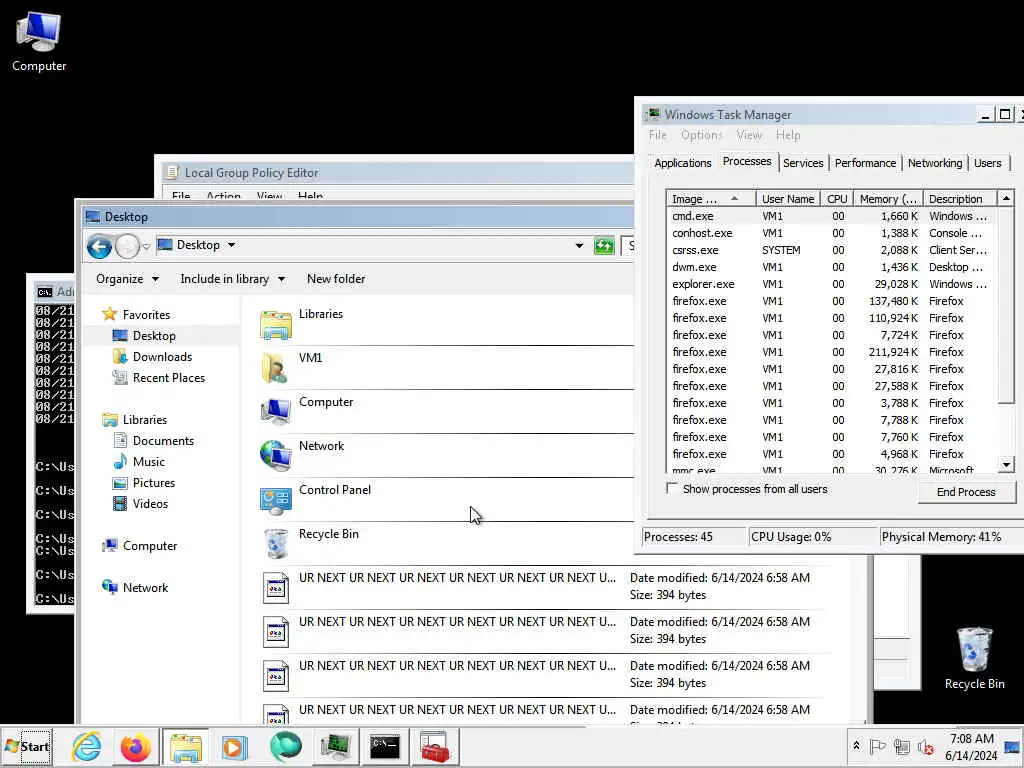Select Control Panel in the file list
Viewport: 1024px width, 768px height.
[x=445, y=499]
